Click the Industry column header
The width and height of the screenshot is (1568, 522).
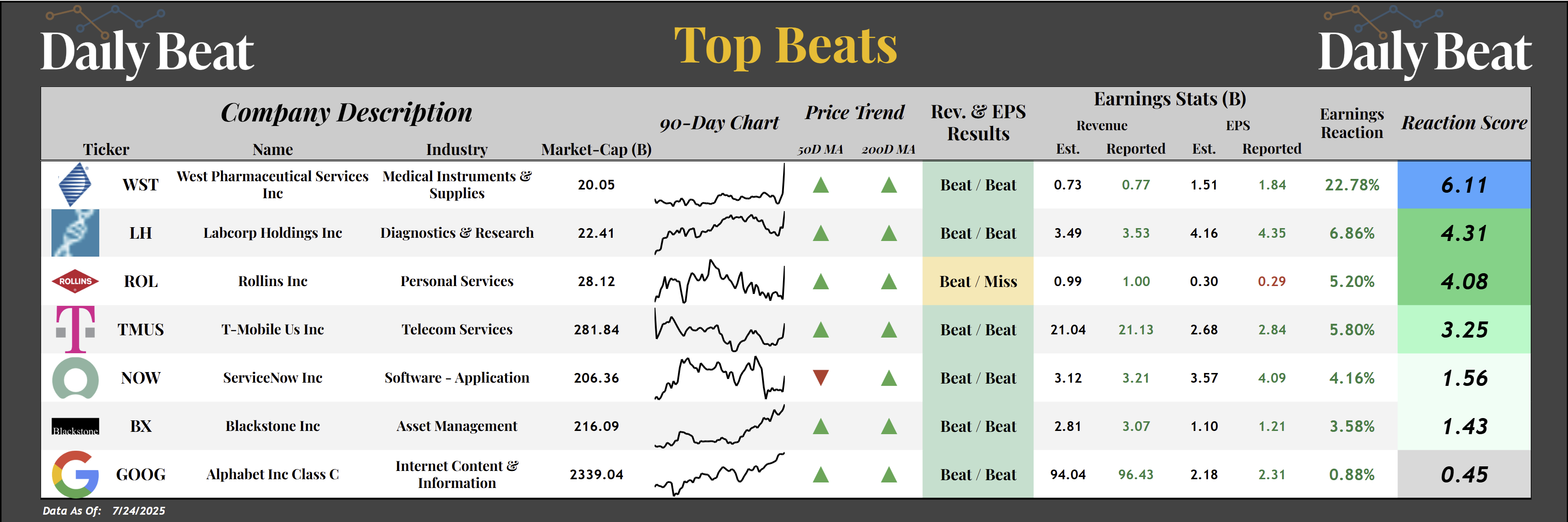(x=456, y=149)
